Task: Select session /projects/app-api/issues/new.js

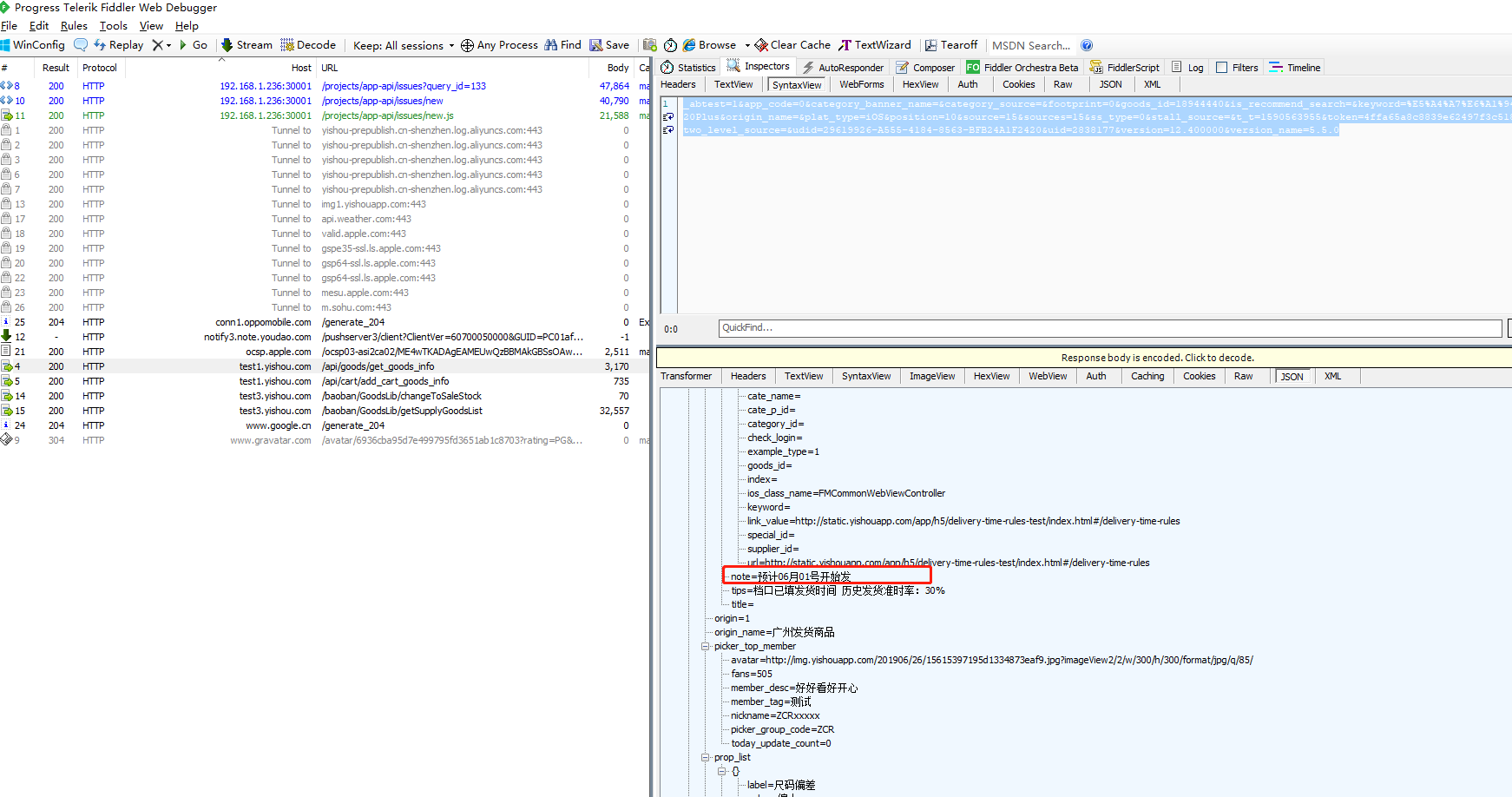Action: click(x=323, y=115)
